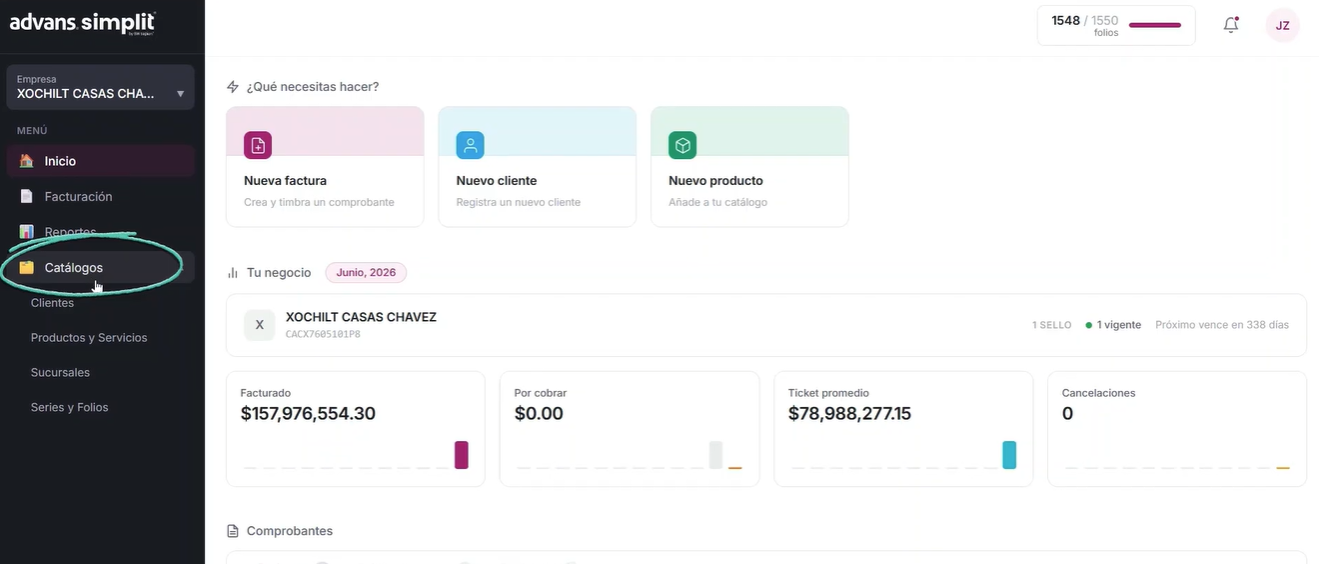Click the Catálogos folder icon
Viewport: 1319px width, 564px height.
click(27, 268)
